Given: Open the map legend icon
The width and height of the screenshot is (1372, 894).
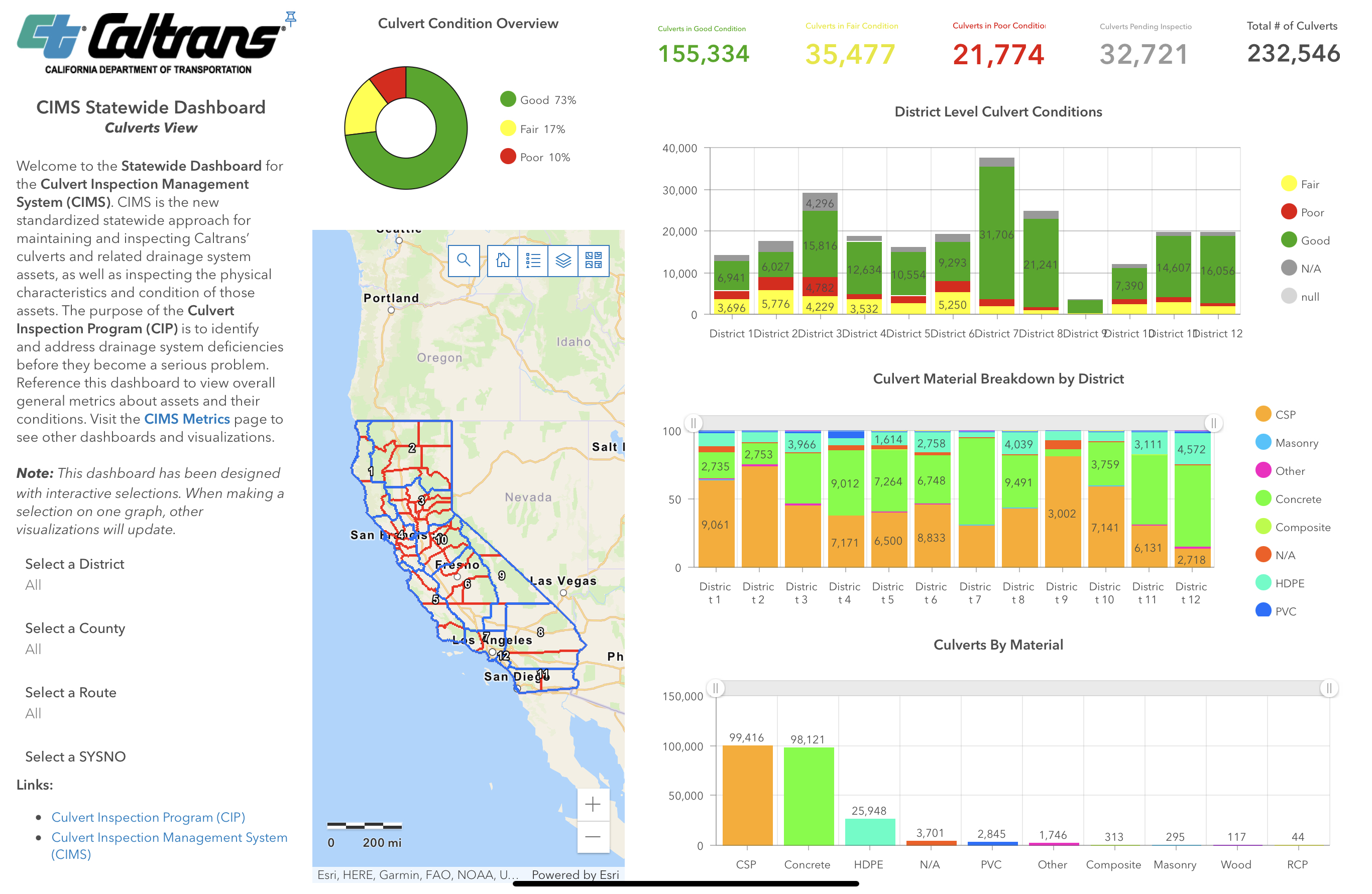Looking at the screenshot, I should click(x=533, y=261).
